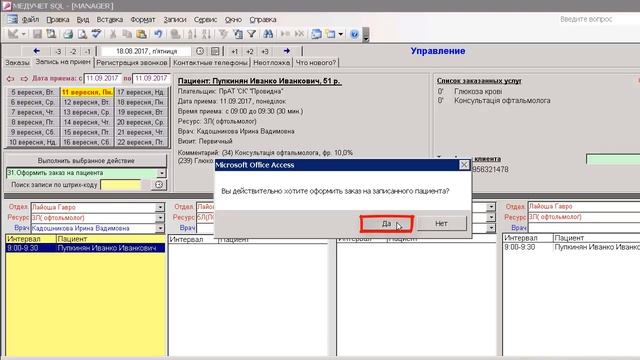Screen dimensions: 640x360
Task: Click the blue back arrow for previous date
Action: (x=36, y=51)
